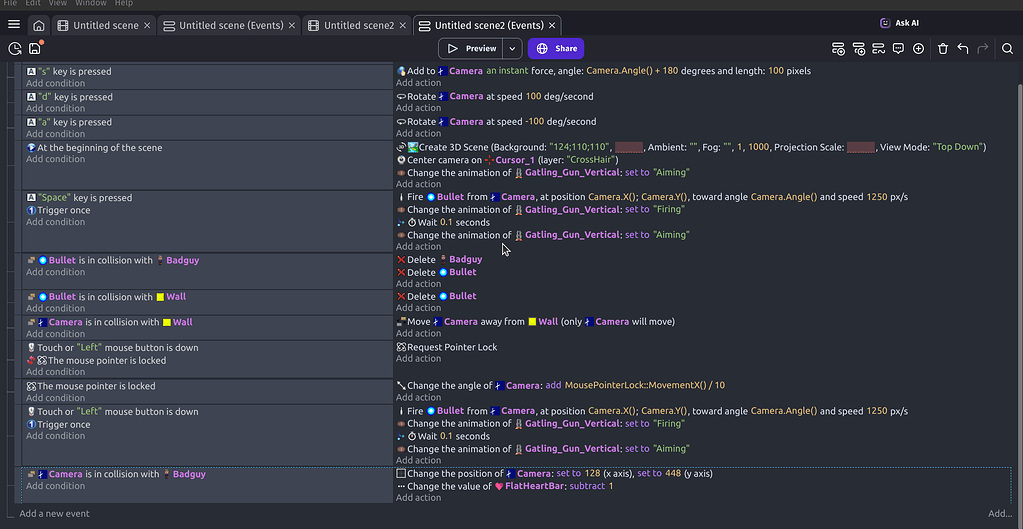This screenshot has width=1023, height=529.
Task: Open the Ask AI assistant
Action: pos(899,23)
